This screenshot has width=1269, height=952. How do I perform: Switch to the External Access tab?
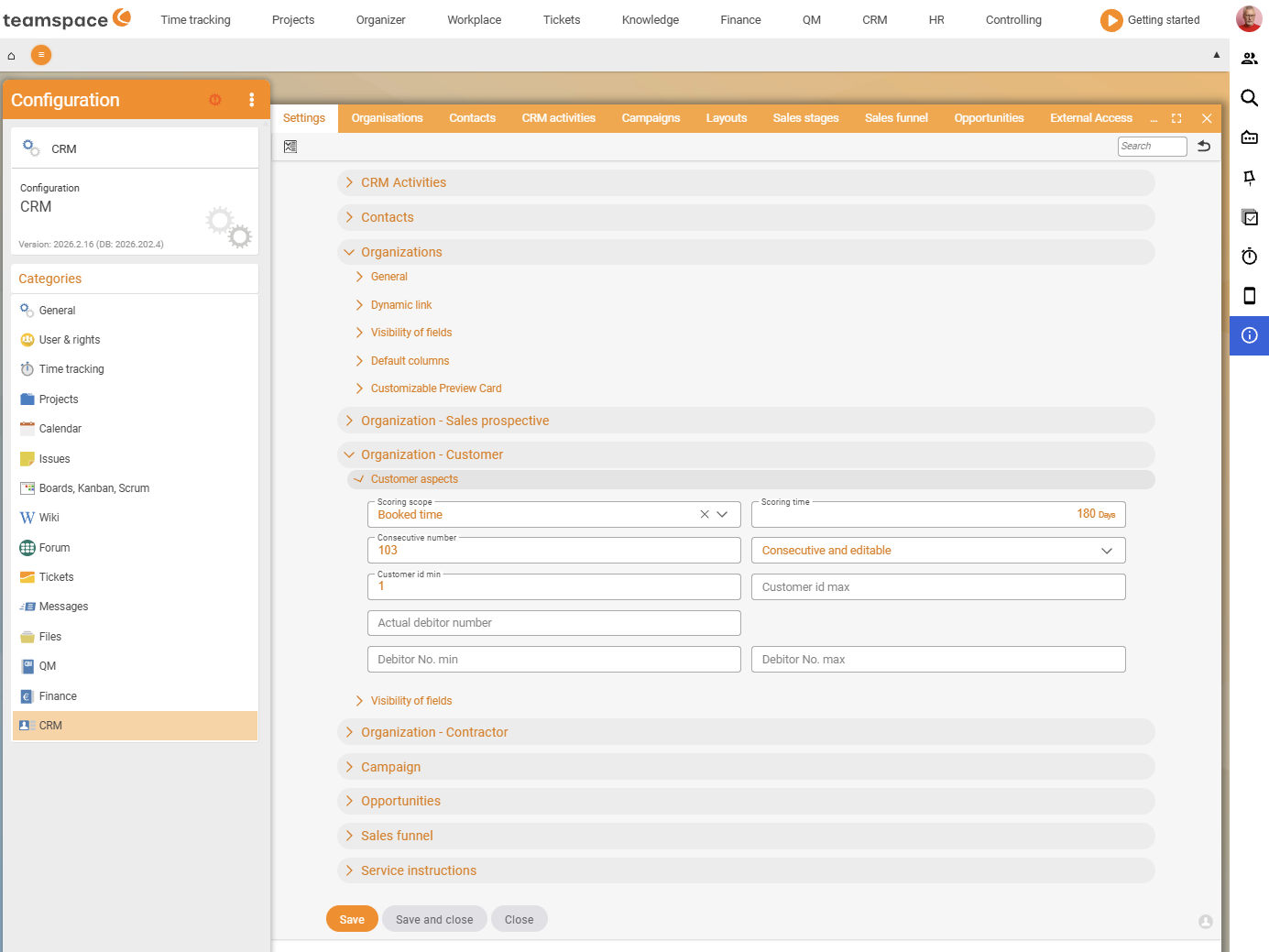coord(1091,118)
